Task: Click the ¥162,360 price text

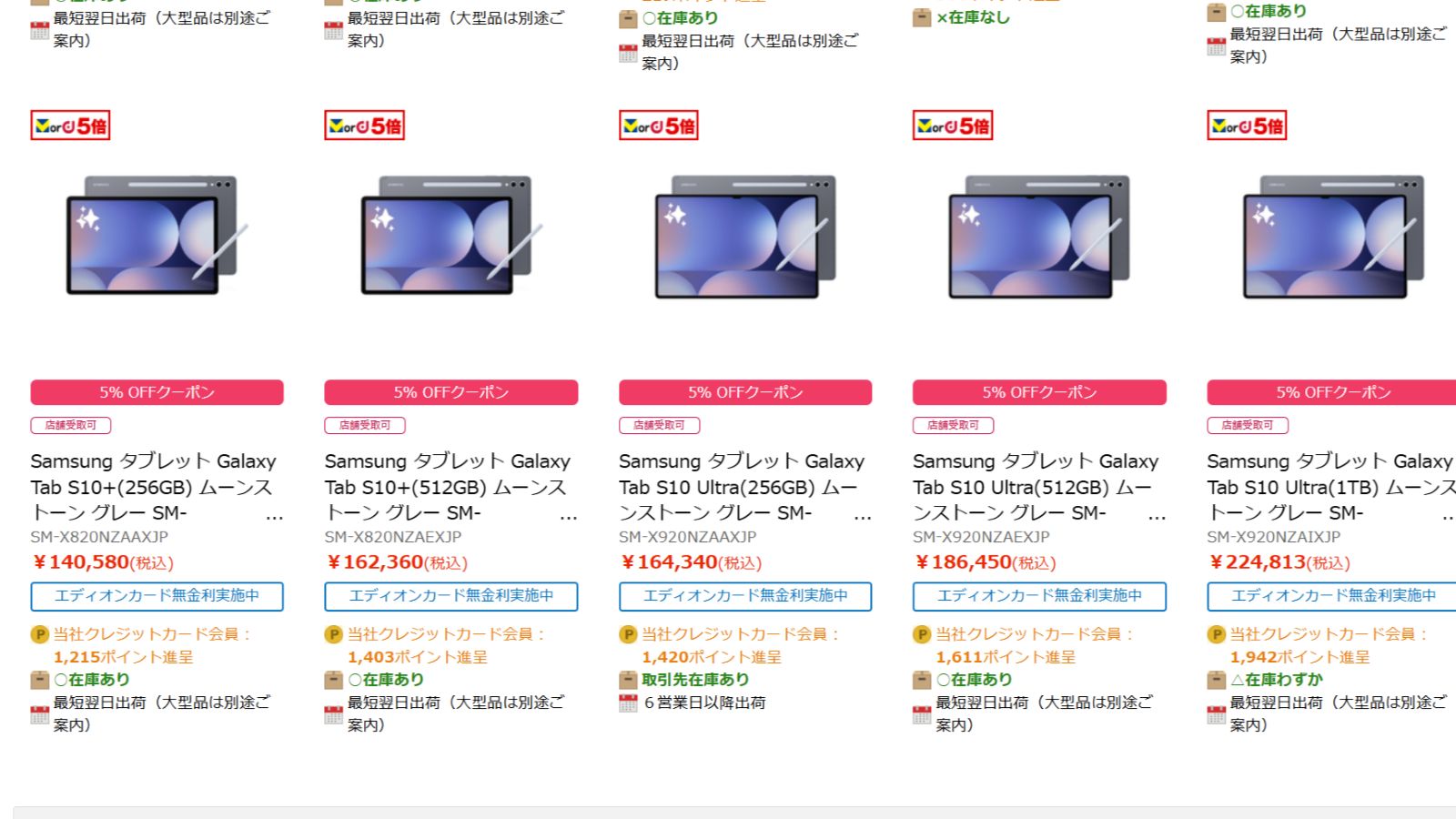Action: pyautogui.click(x=397, y=562)
